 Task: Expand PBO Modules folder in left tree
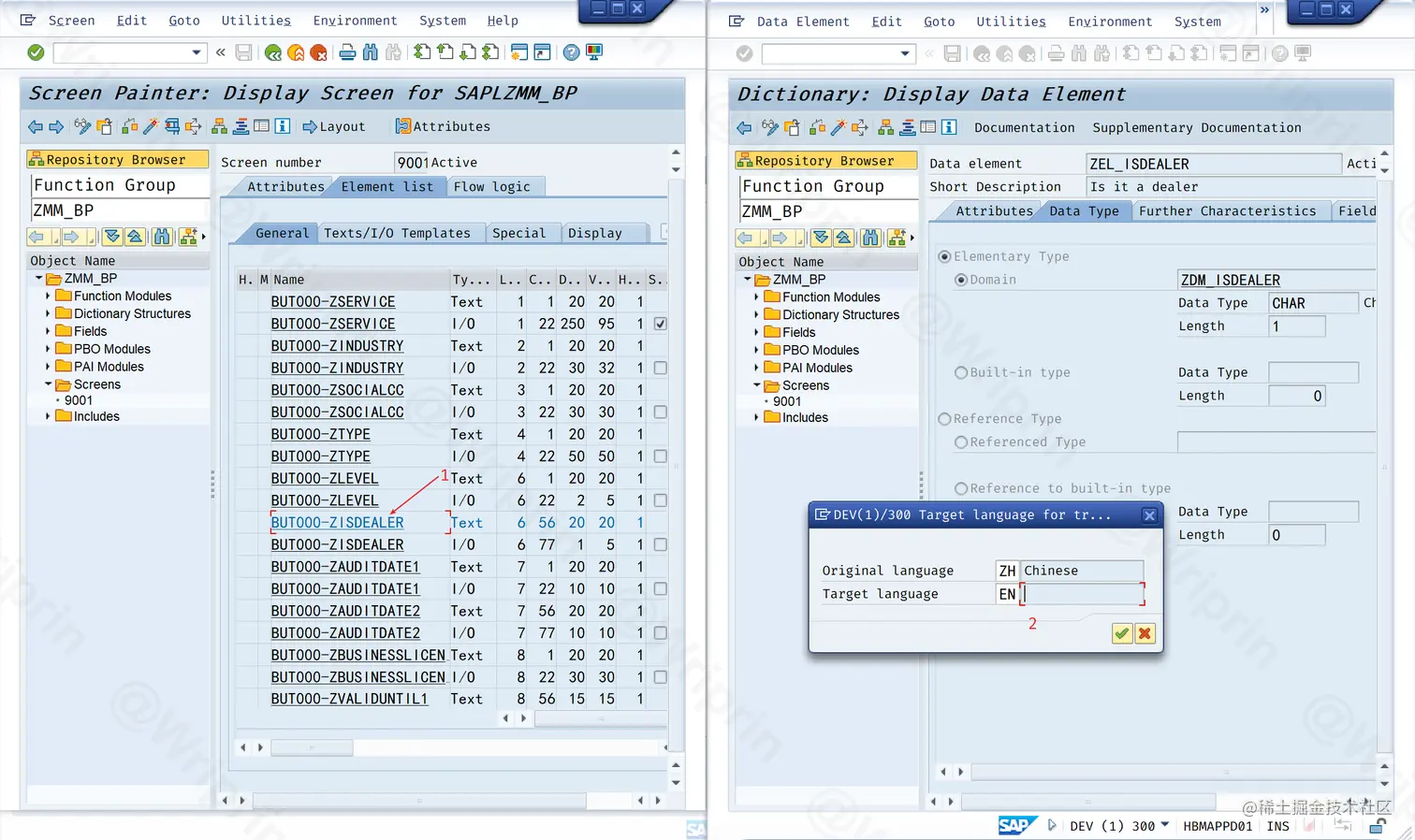(x=48, y=349)
